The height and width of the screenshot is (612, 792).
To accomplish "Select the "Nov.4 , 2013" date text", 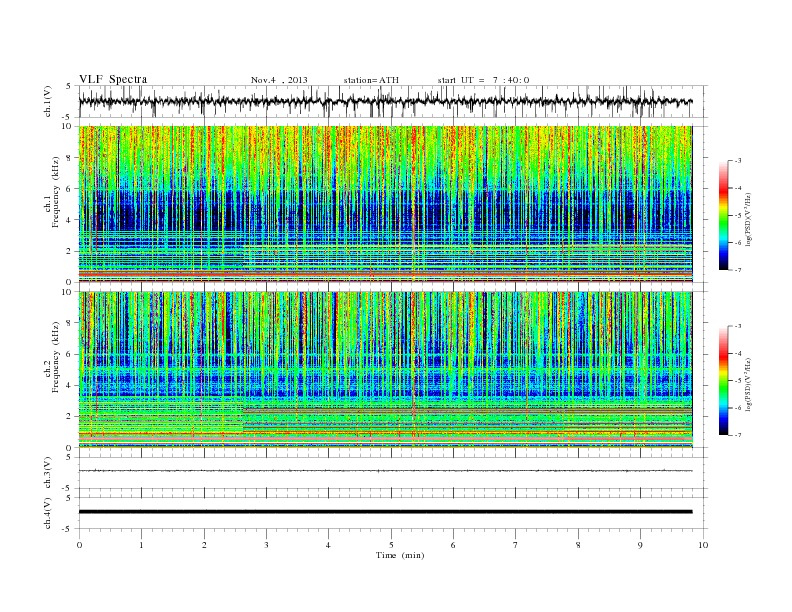I will 279,80.
